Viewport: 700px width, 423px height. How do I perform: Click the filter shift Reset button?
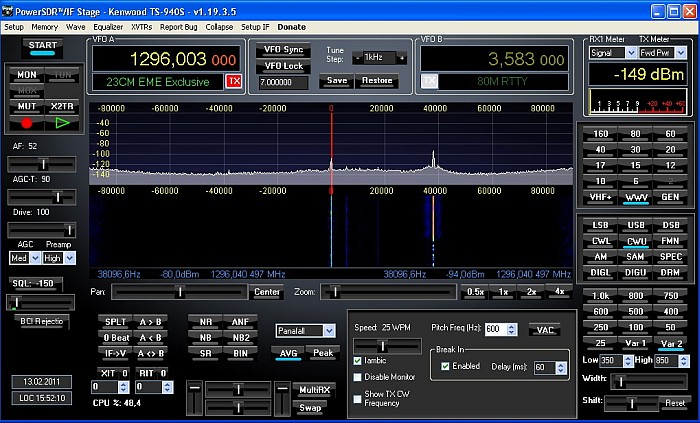coord(675,403)
